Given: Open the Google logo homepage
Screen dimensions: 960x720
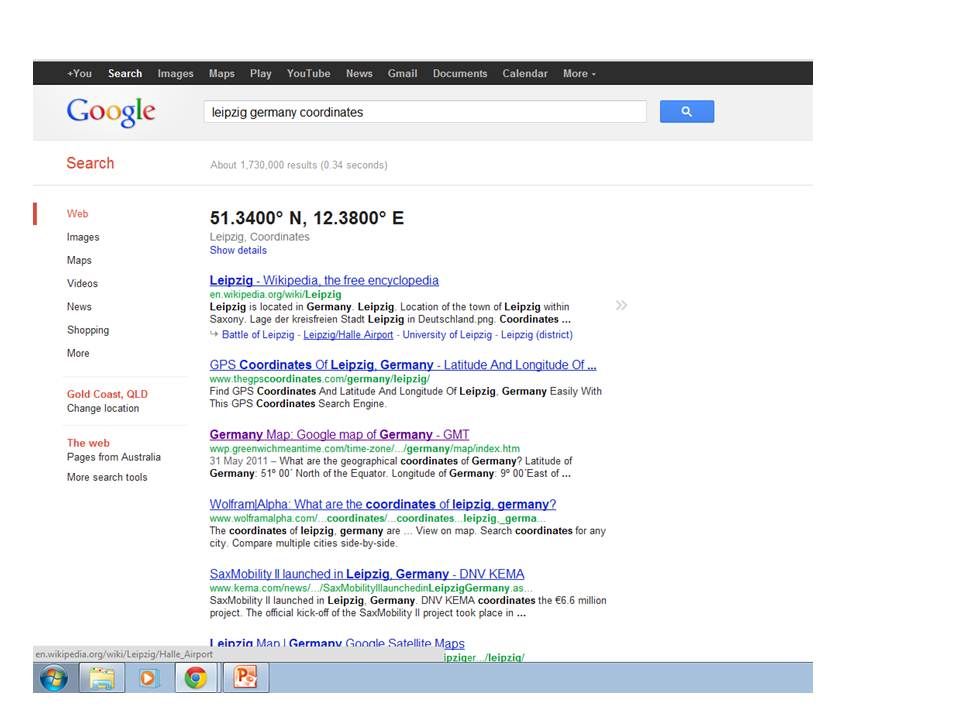Looking at the screenshot, I should click(111, 112).
